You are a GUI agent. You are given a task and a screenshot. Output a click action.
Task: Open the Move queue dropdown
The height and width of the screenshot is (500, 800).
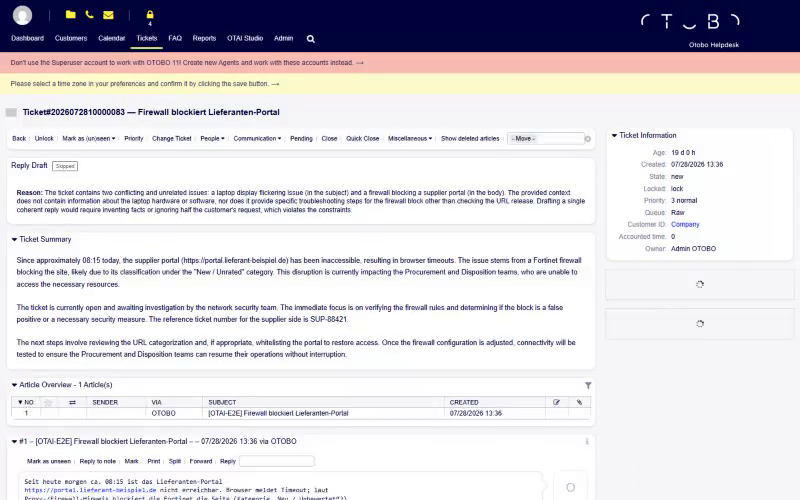[x=545, y=139]
